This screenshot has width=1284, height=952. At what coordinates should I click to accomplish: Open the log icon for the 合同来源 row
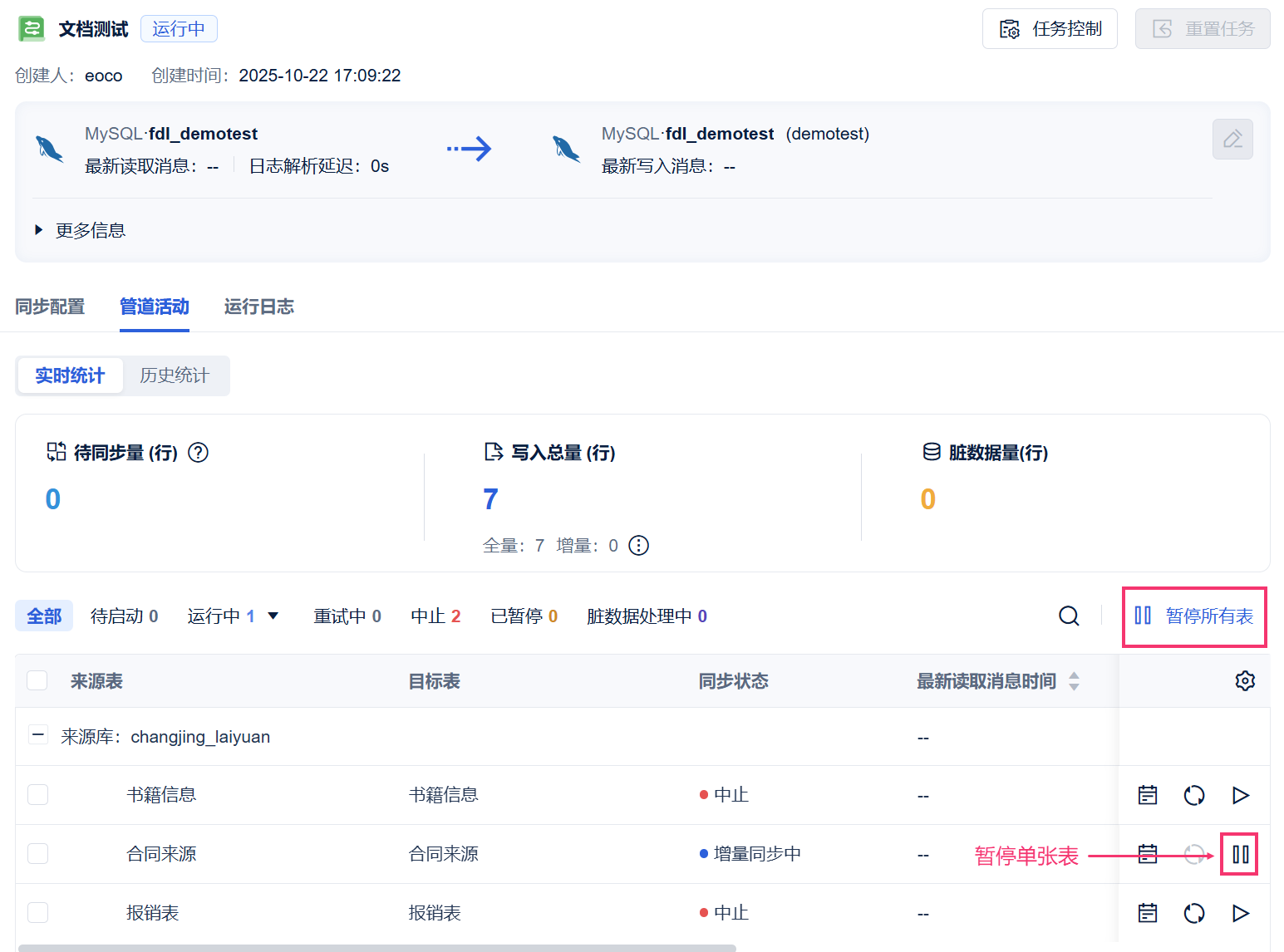click(x=1148, y=854)
